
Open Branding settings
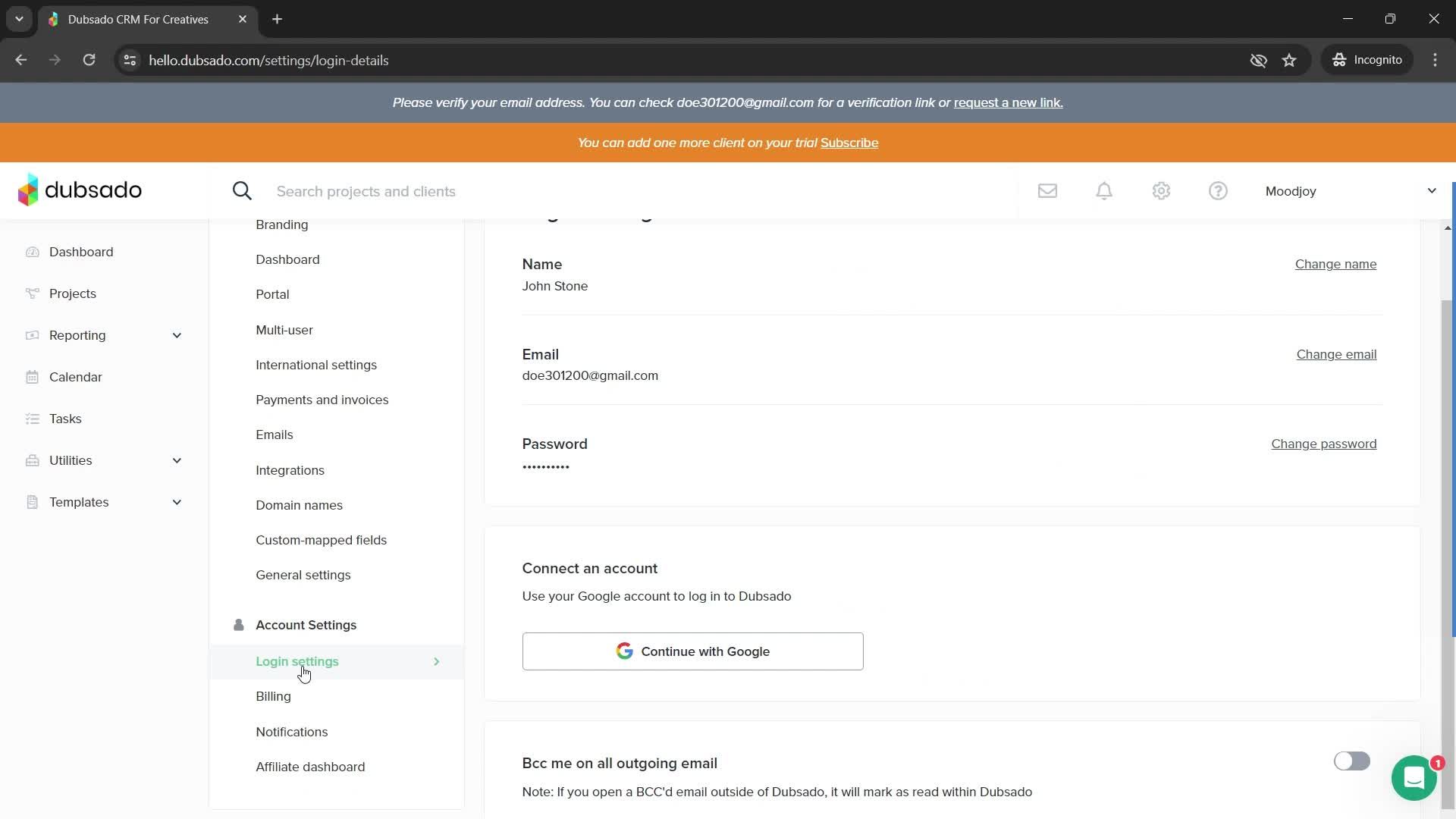(x=282, y=224)
